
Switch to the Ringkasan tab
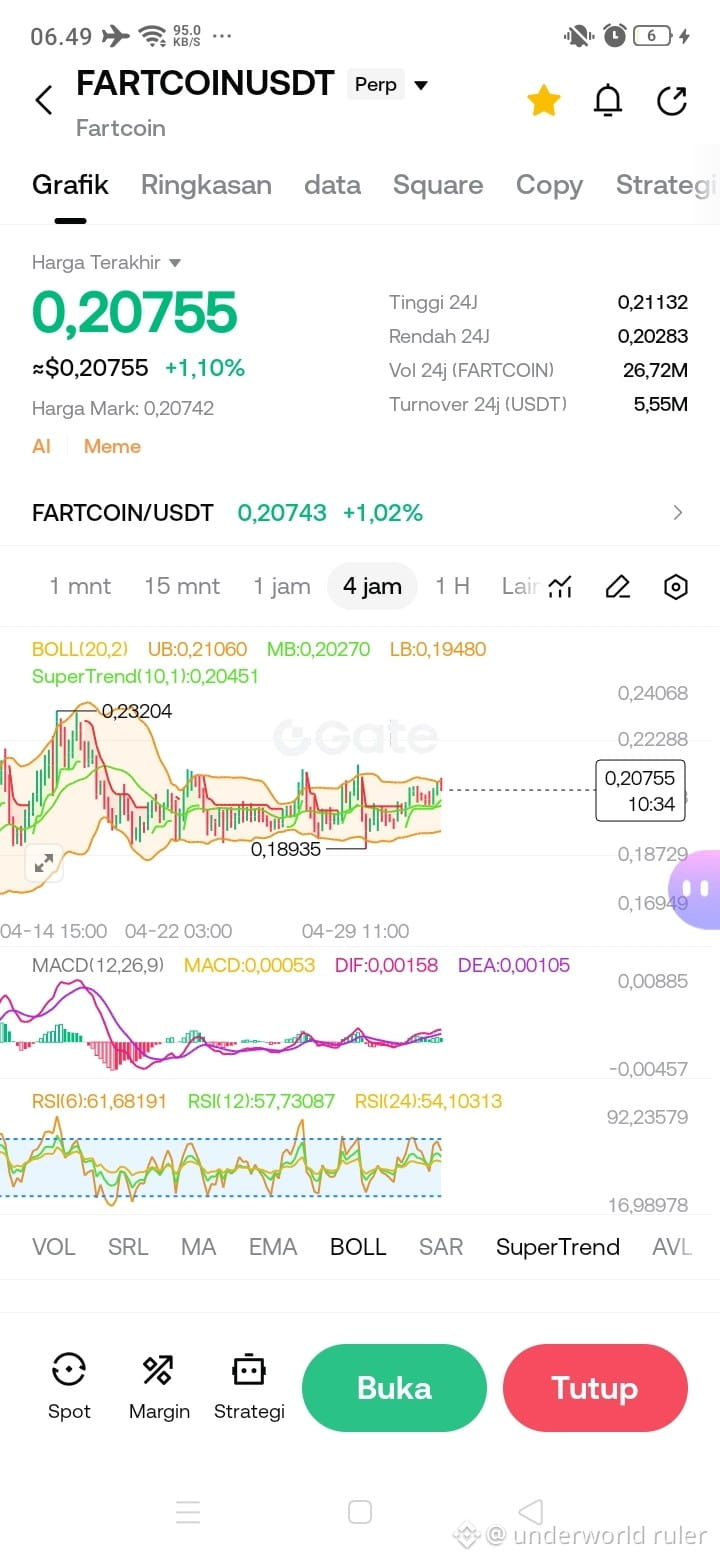206,185
